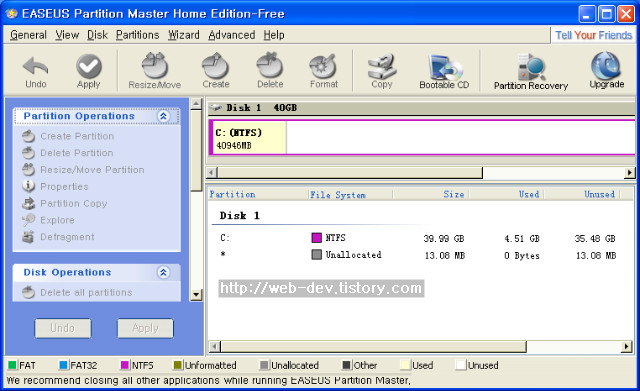Click the Apply button below sidebar
Image resolution: width=640 pixels, height=391 pixels.
tap(145, 328)
